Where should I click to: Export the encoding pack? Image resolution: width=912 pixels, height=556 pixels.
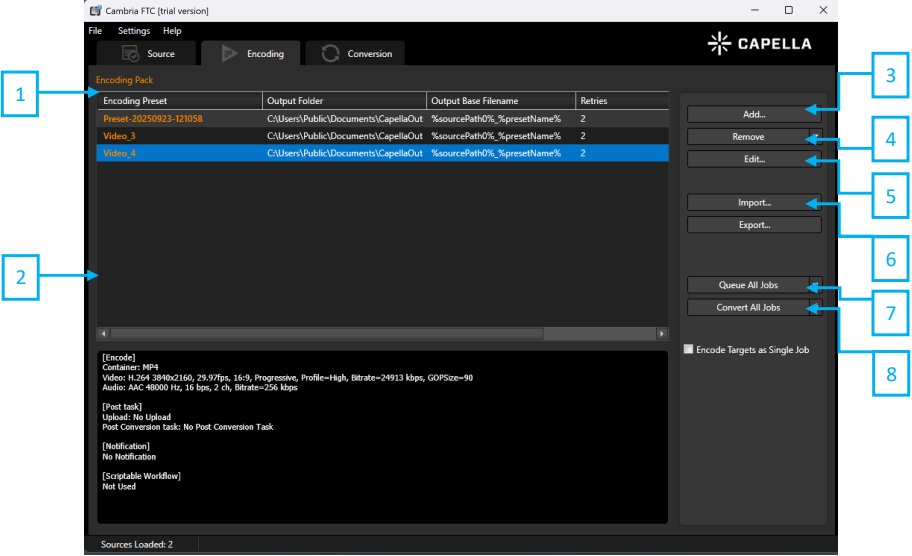pos(754,225)
